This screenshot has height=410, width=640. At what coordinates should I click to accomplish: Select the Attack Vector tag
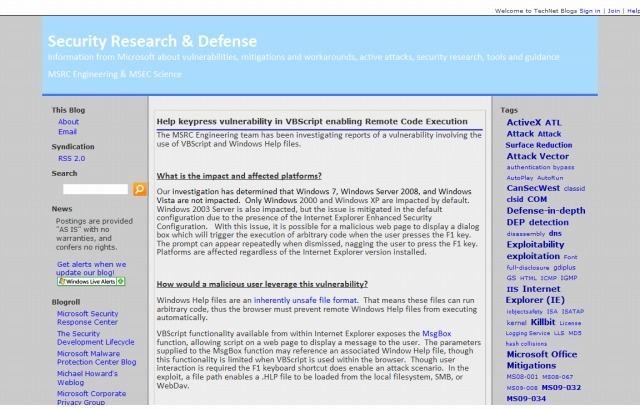pos(538,156)
